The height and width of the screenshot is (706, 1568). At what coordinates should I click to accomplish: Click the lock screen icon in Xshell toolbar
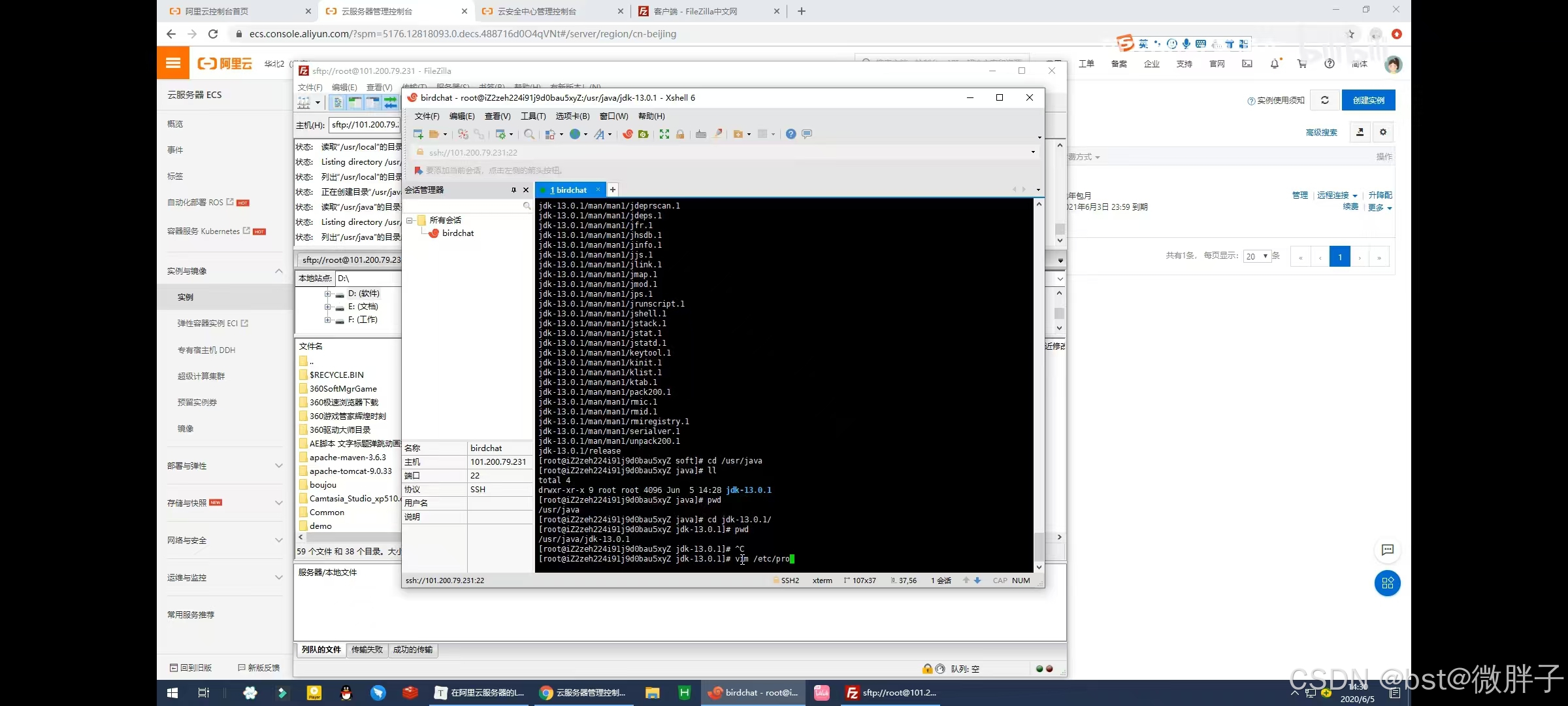(680, 134)
